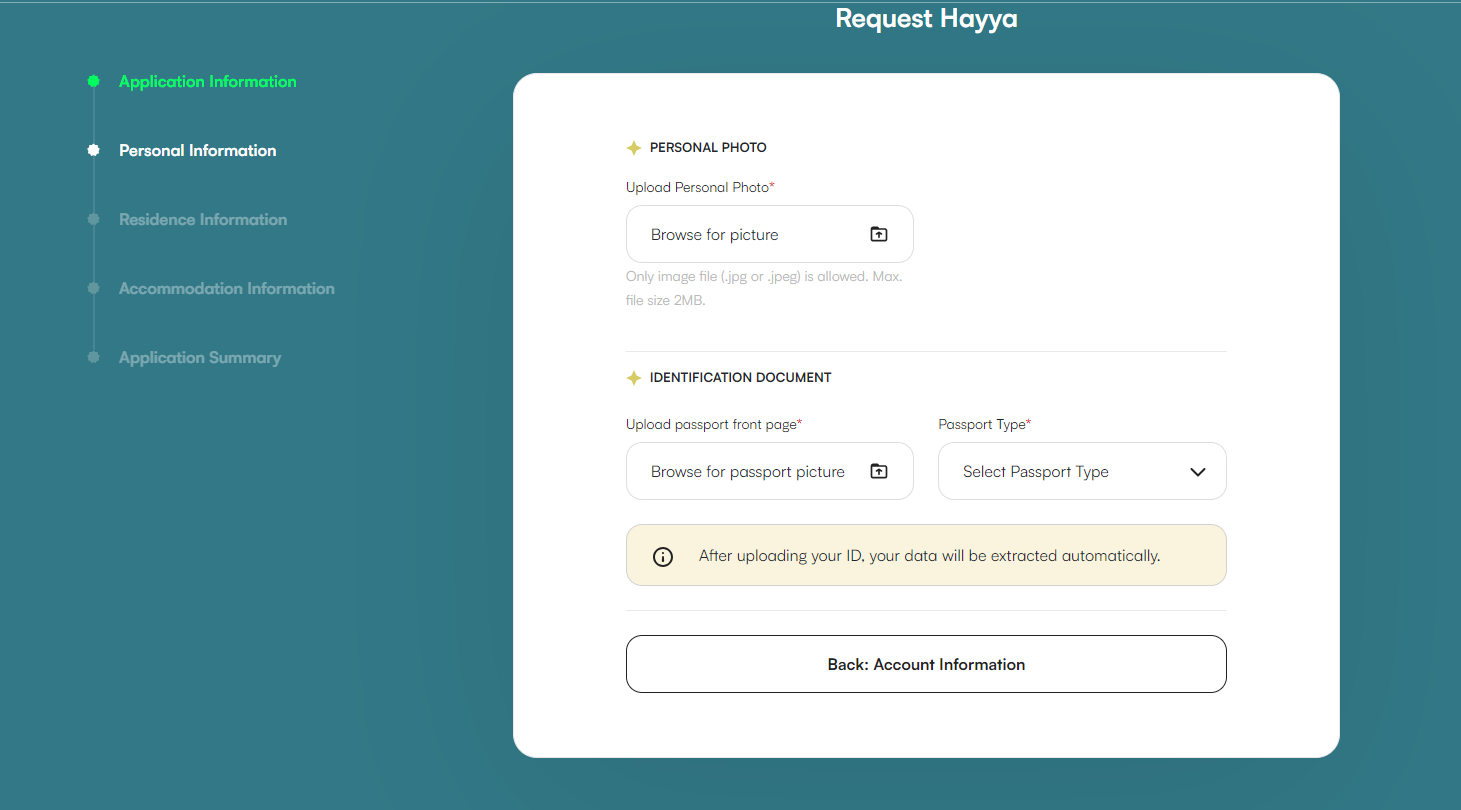
Task: Click Browse for passport picture field
Action: click(770, 471)
